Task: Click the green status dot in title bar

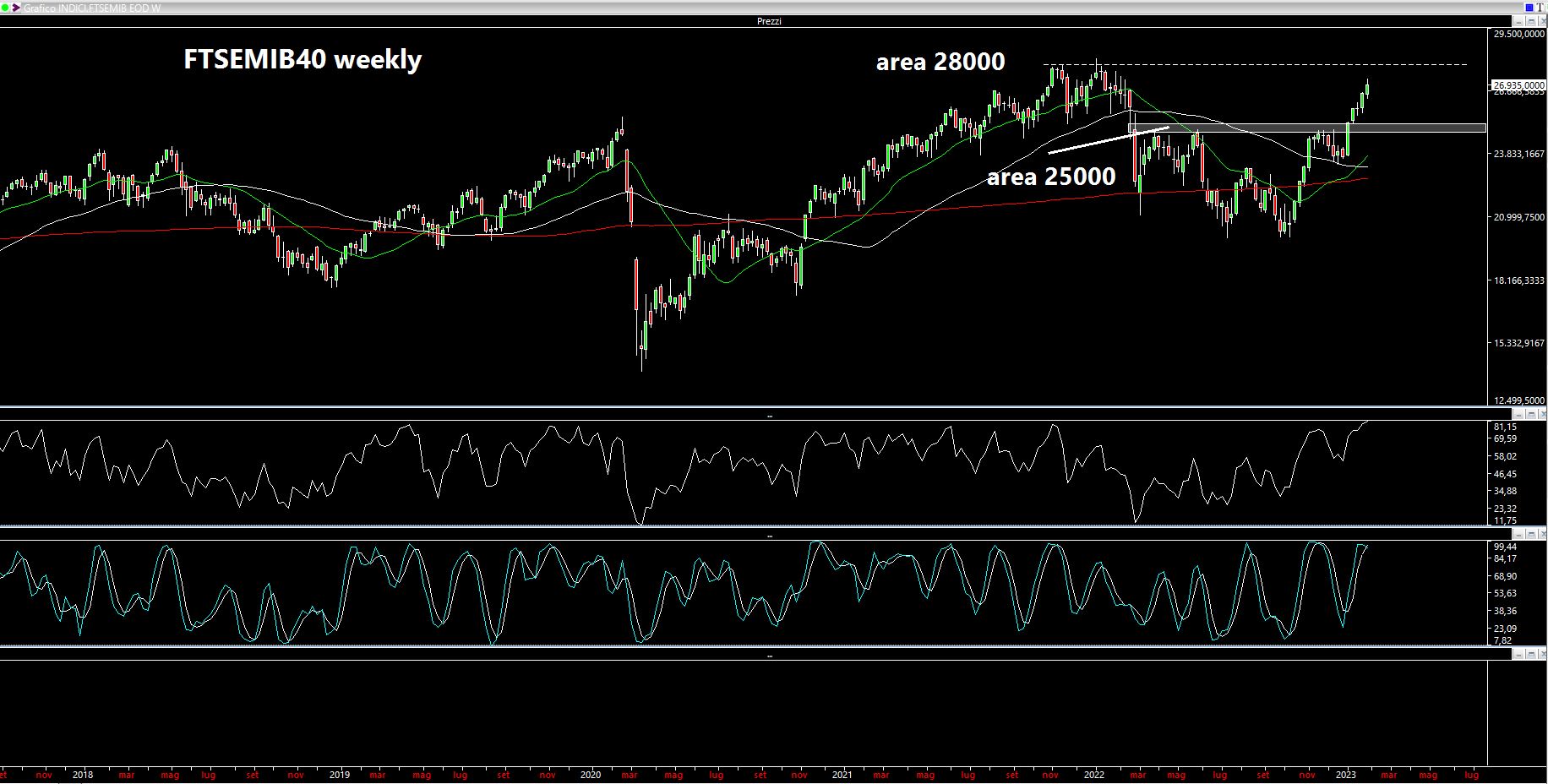Action: coord(7,8)
